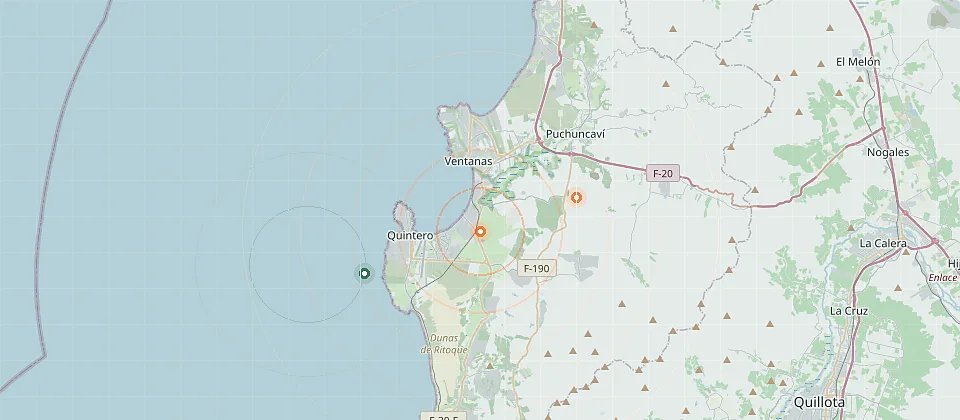Click the orange marker south of Puchuncaví
The image size is (960, 420).
point(576,197)
